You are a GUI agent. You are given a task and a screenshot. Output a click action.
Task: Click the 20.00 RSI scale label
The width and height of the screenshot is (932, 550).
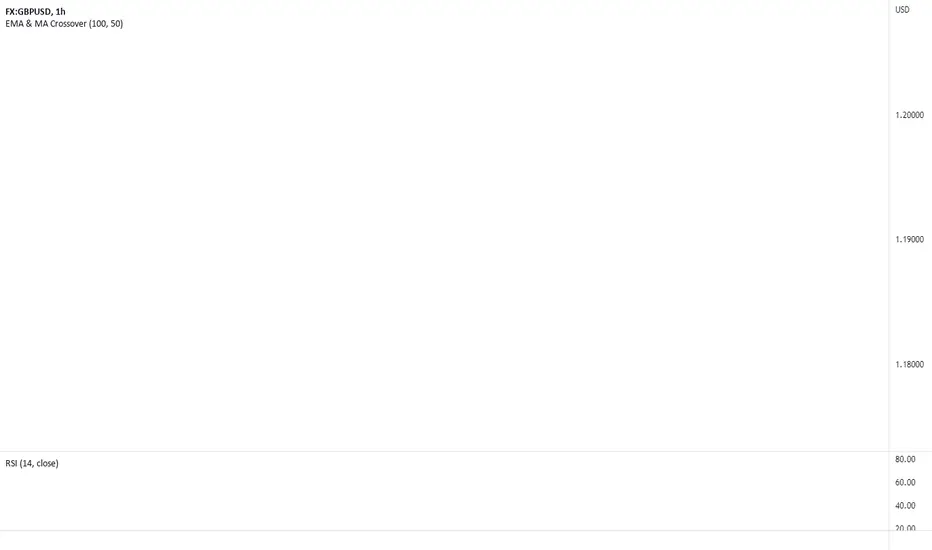[905, 527]
